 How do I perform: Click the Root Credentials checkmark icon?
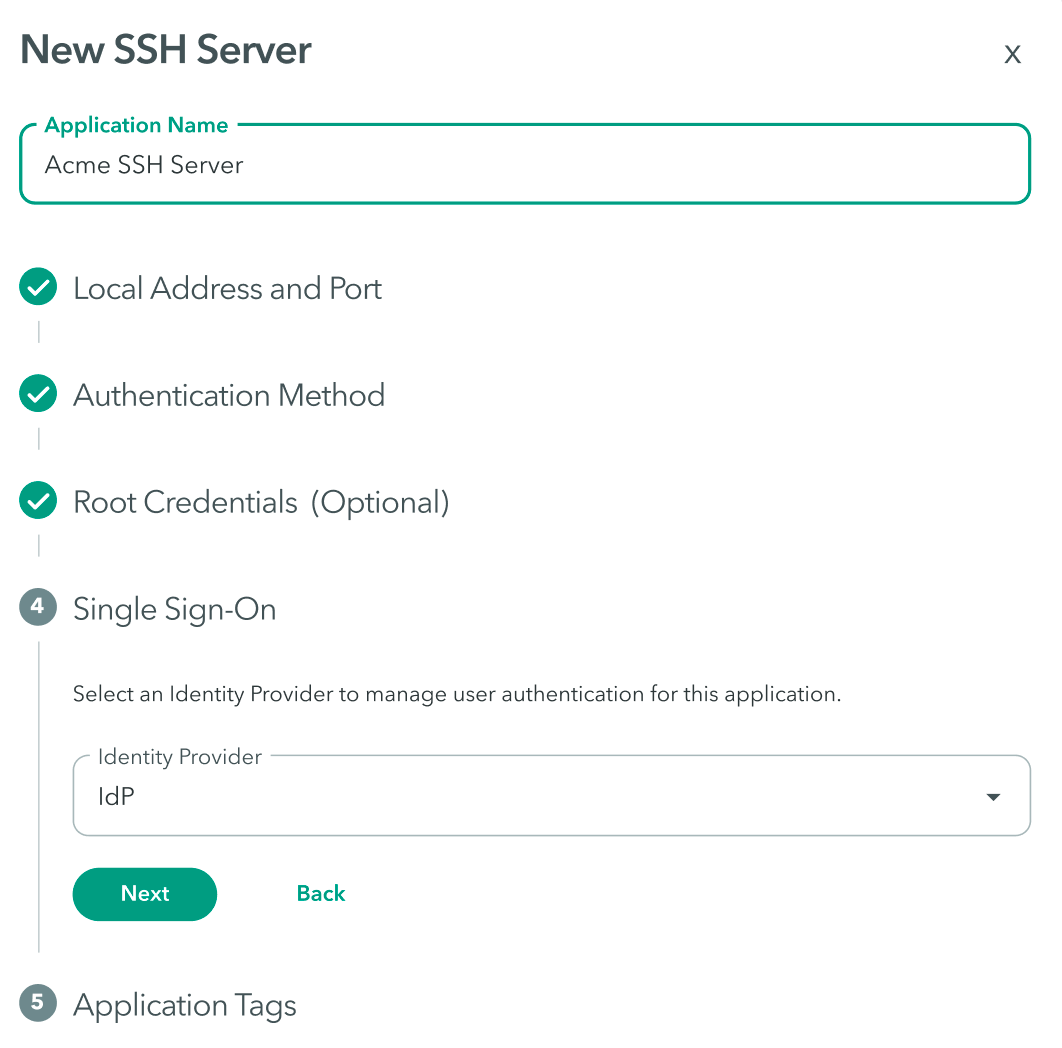coord(38,501)
